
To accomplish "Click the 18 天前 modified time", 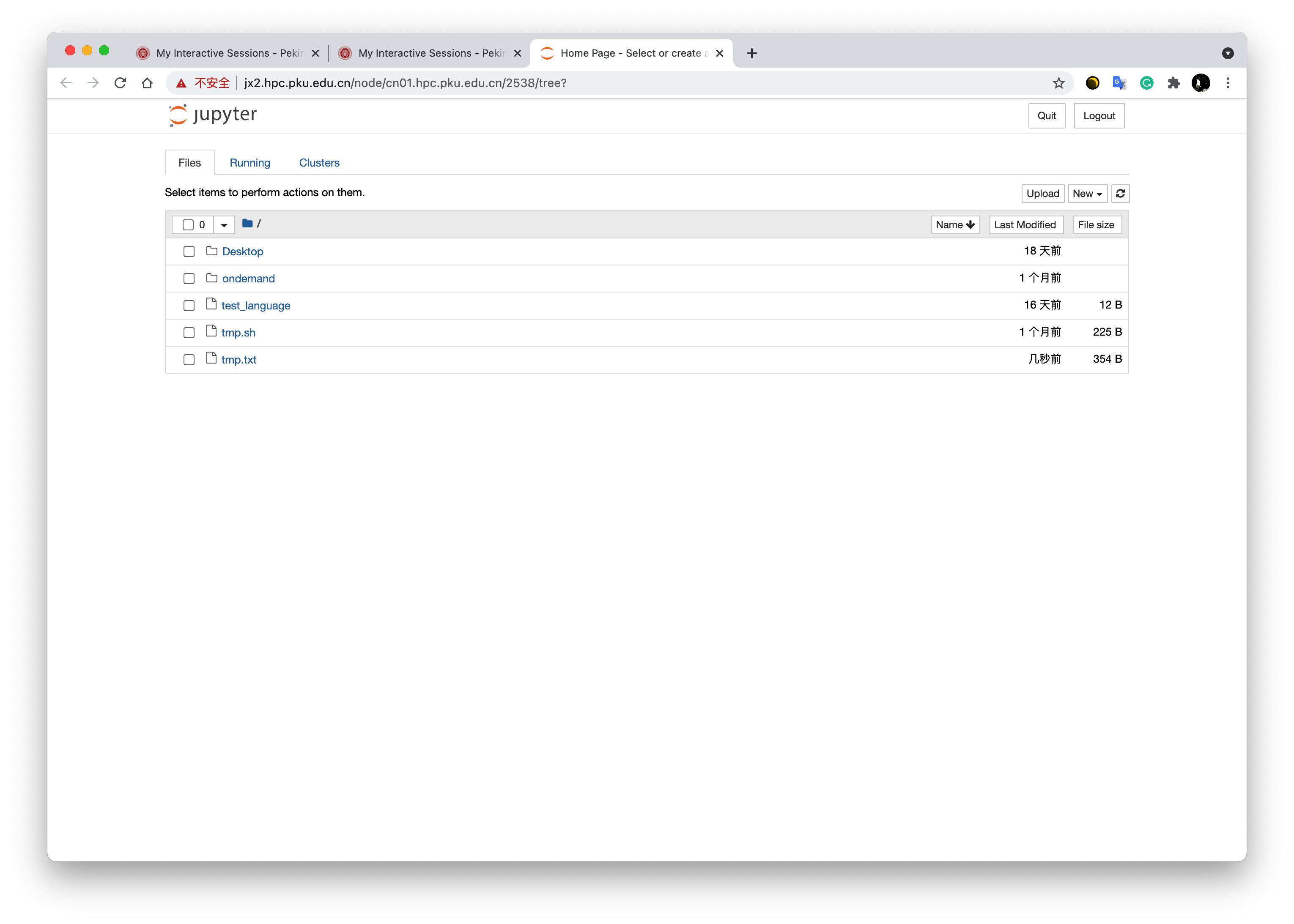I will tap(1042, 251).
